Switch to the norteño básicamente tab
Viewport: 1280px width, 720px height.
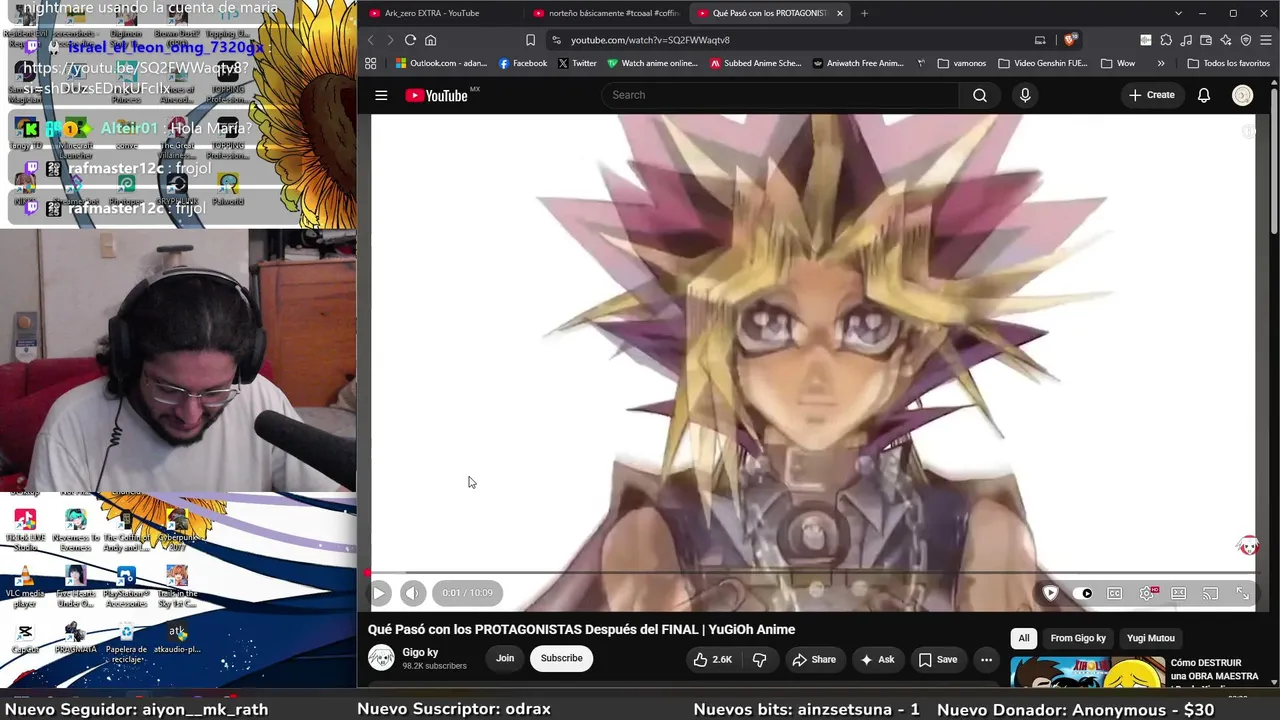click(607, 13)
